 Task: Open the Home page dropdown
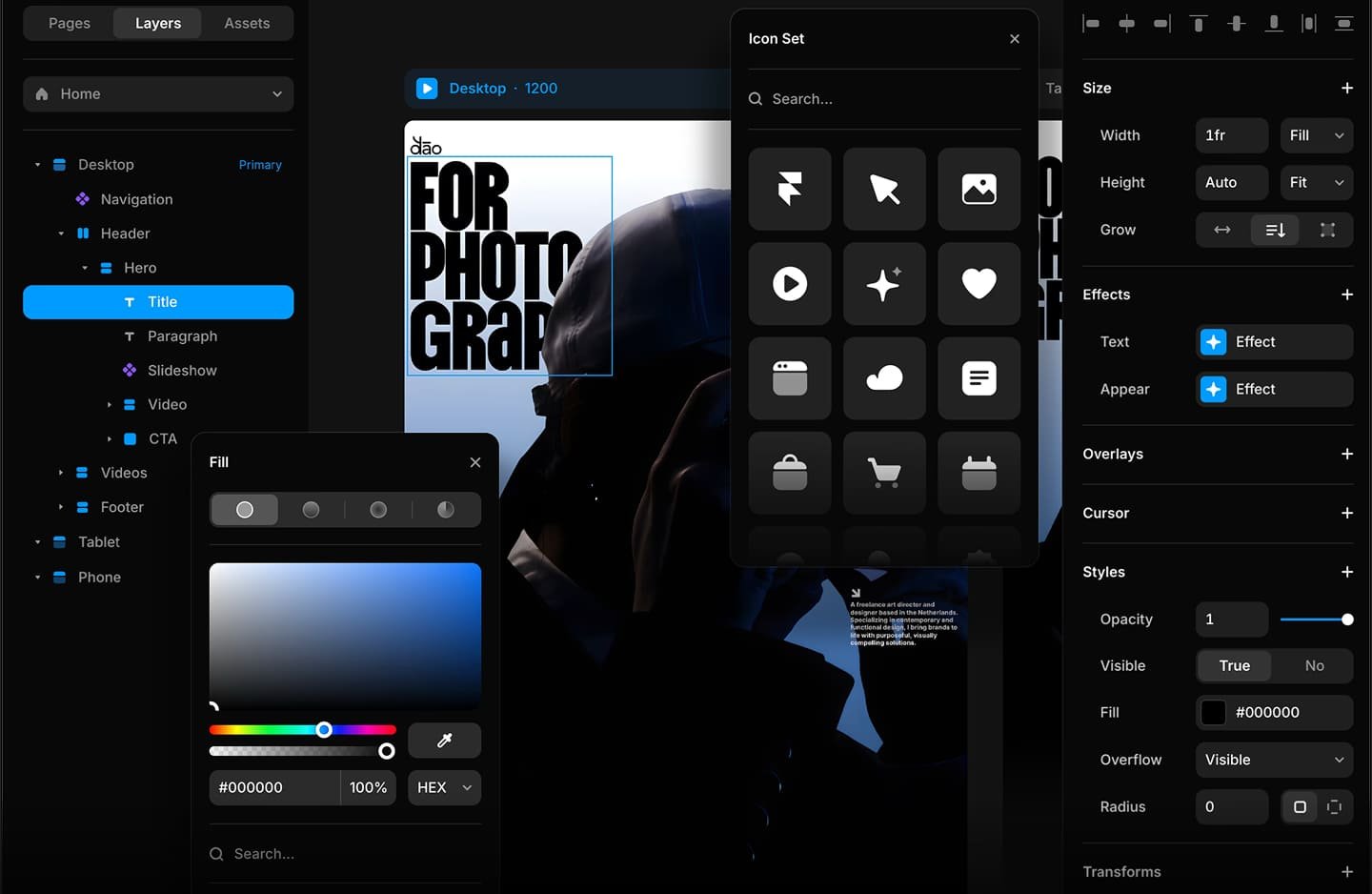tap(158, 94)
